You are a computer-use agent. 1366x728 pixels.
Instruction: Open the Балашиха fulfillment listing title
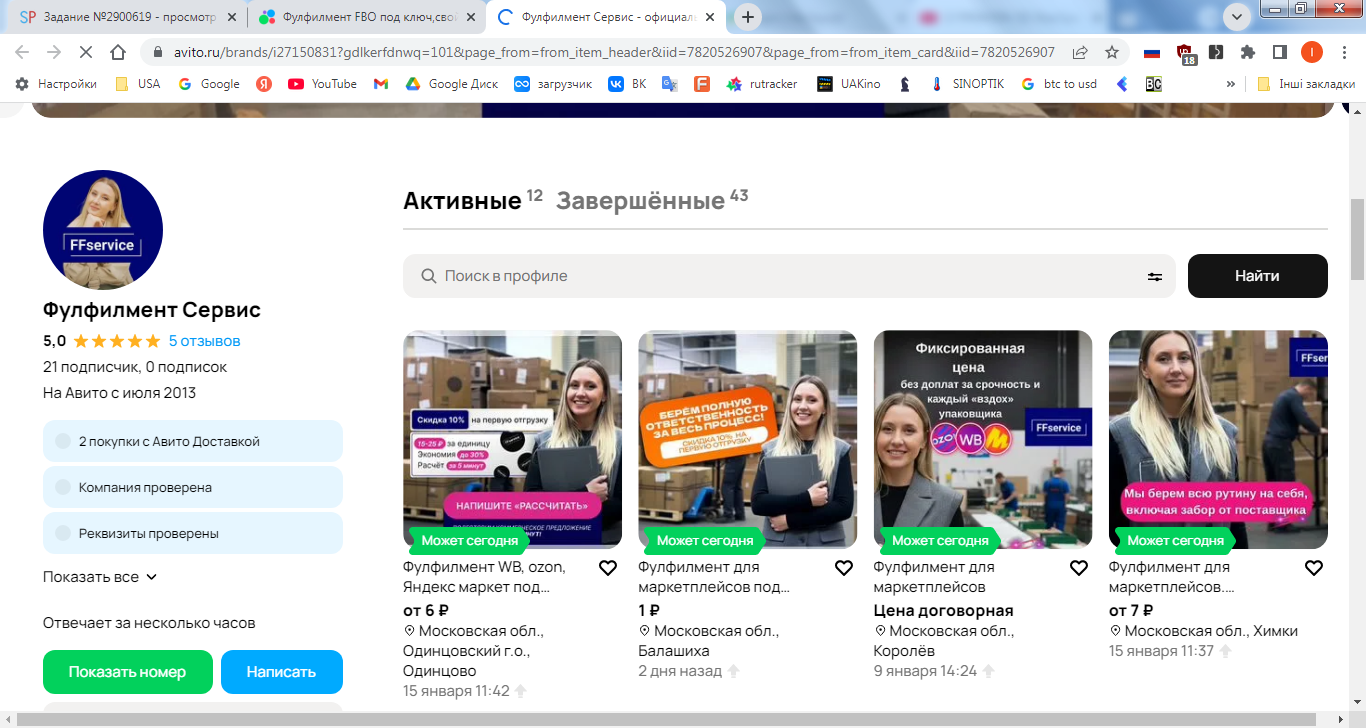[x=713, y=577]
